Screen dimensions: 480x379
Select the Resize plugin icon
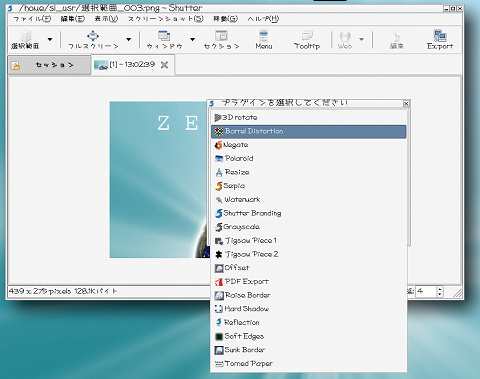tap(219, 172)
